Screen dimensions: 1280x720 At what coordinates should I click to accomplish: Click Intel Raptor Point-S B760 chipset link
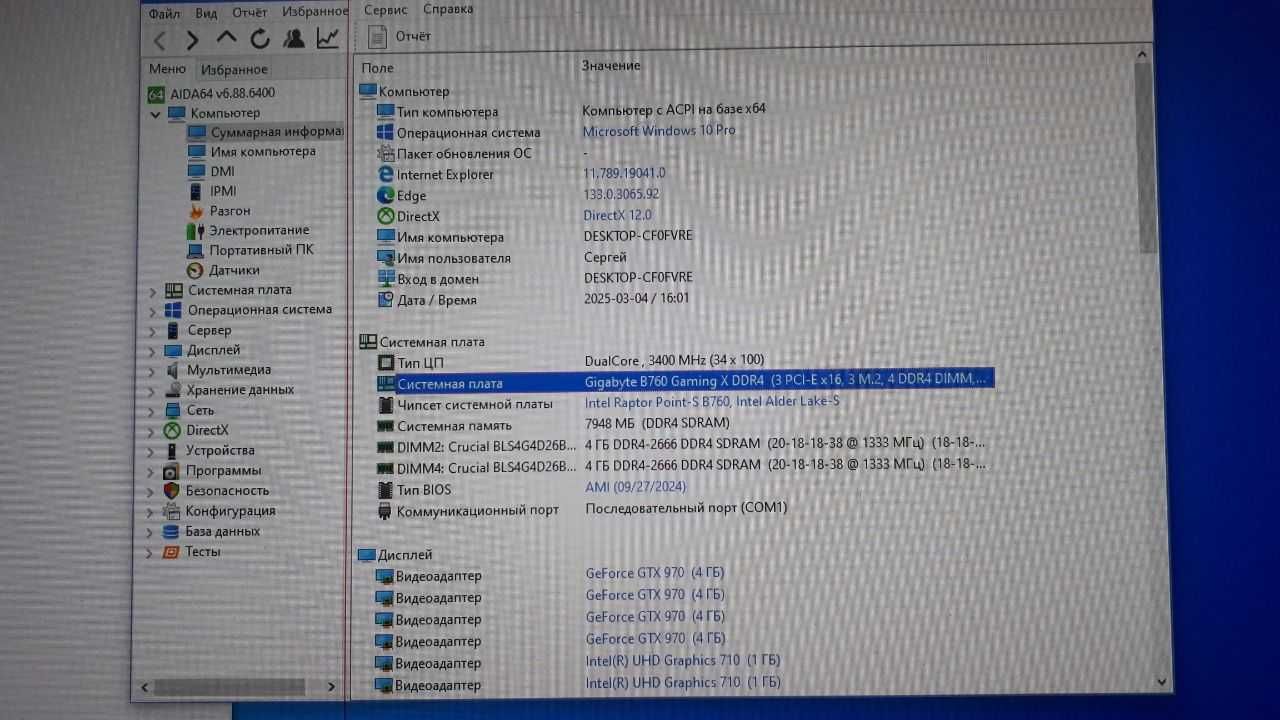(x=712, y=402)
